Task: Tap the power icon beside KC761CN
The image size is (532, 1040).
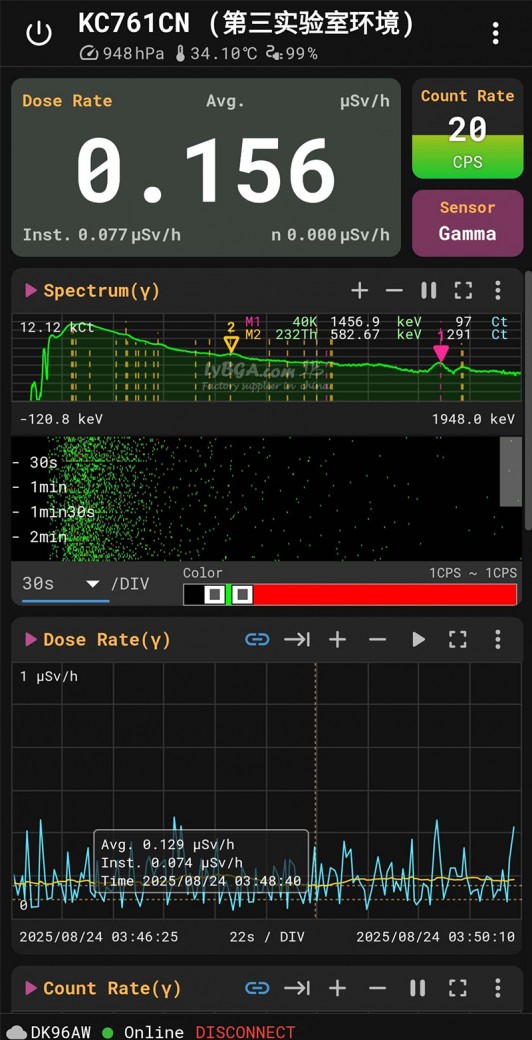Action: pos(39,32)
